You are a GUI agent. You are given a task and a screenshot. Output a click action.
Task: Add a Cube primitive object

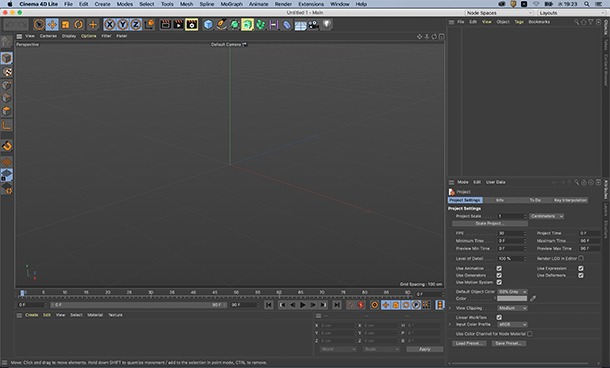pos(209,25)
